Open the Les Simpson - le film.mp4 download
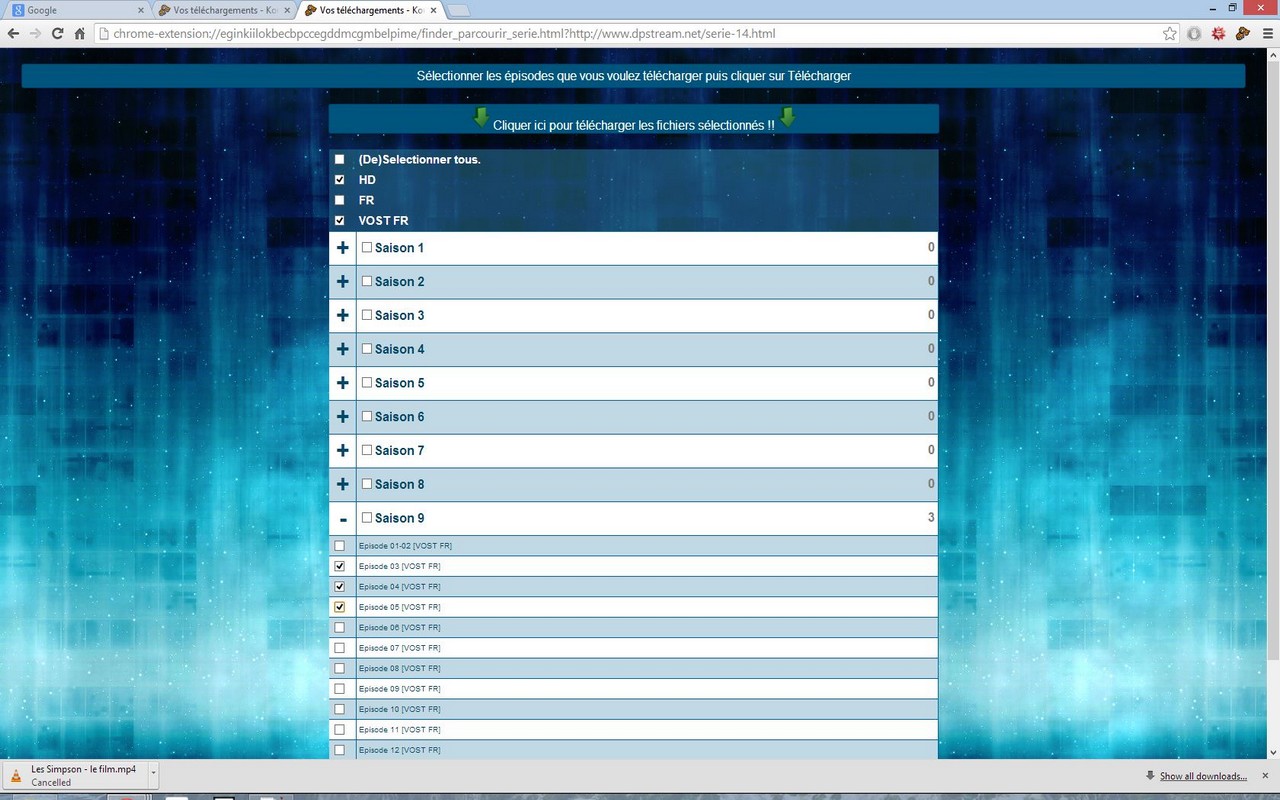This screenshot has height=800, width=1280. tap(77, 776)
